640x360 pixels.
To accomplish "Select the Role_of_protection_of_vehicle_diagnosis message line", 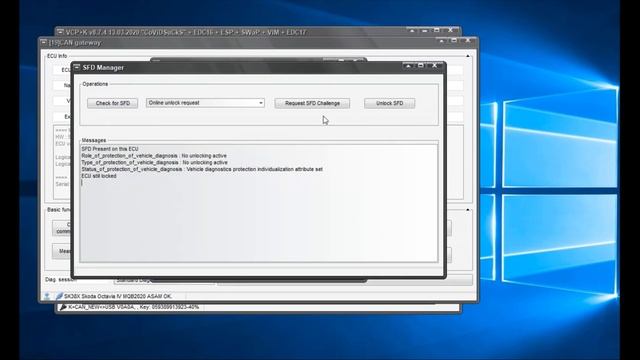I will click(154, 156).
